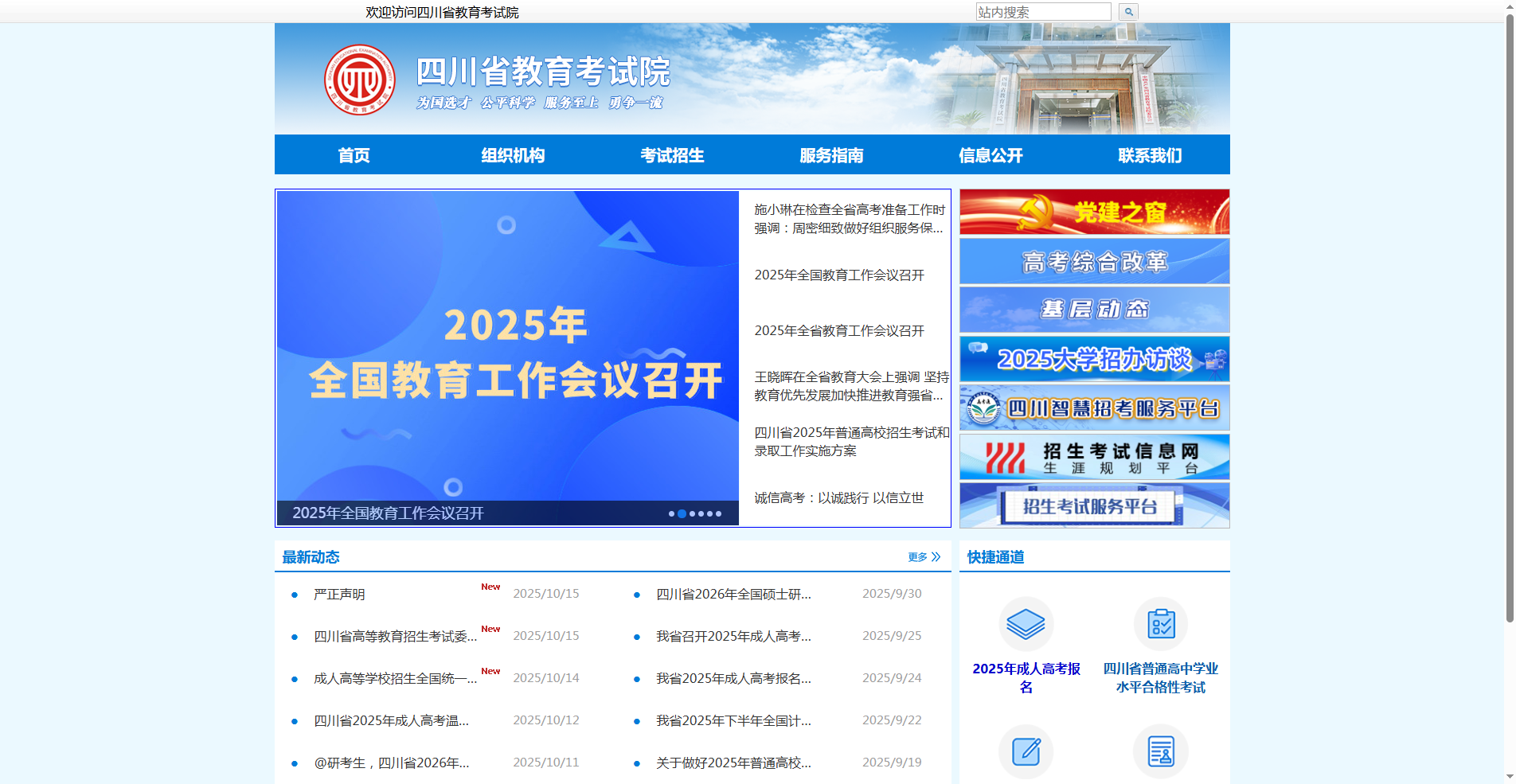Open the 2025大学招办访谈 banner

pos(1094,359)
